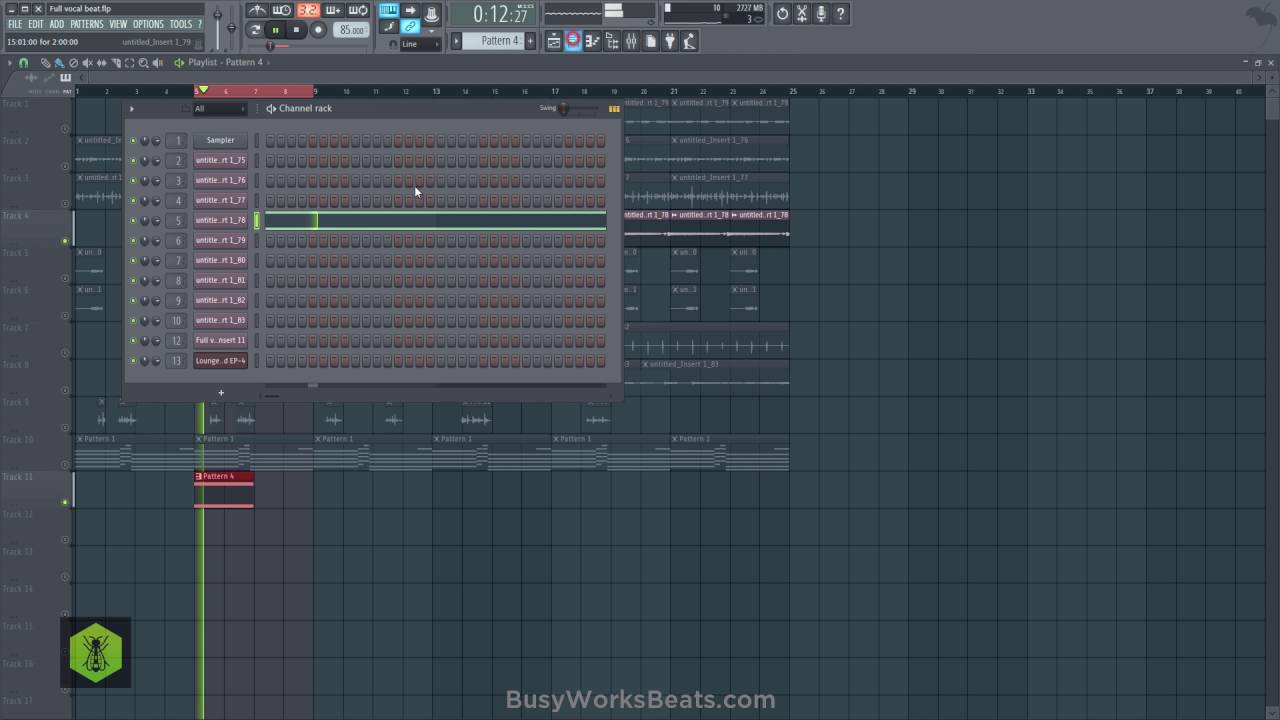Add channel with the plus button

point(221,393)
